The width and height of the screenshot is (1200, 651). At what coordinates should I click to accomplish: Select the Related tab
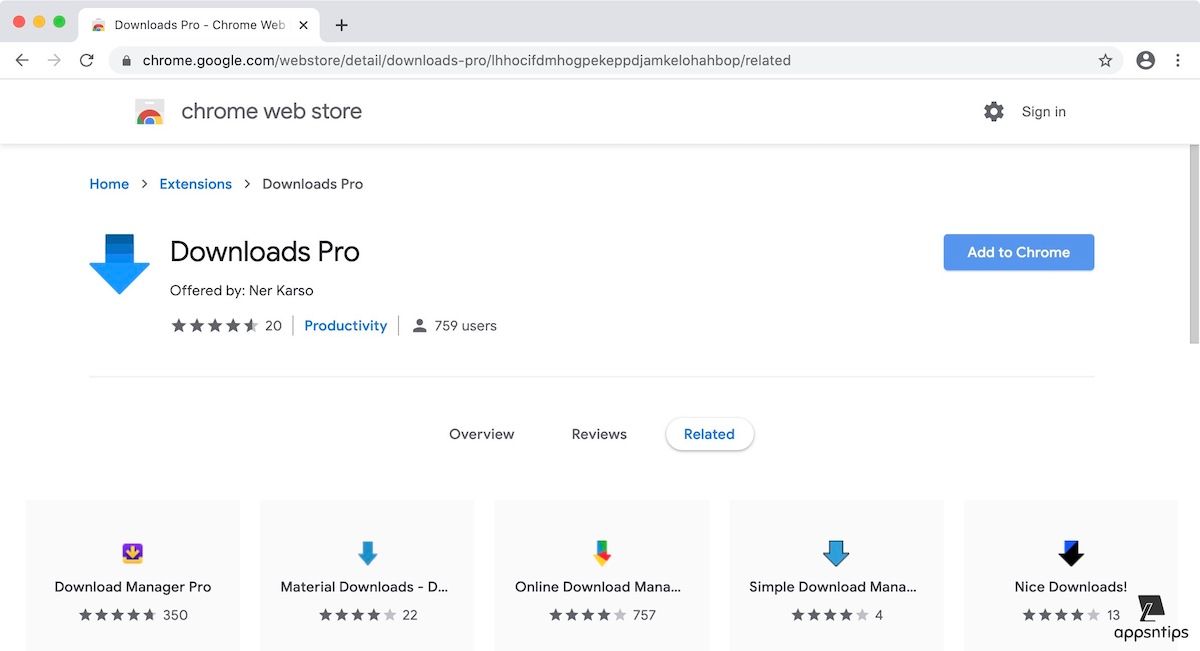pyautogui.click(x=709, y=434)
